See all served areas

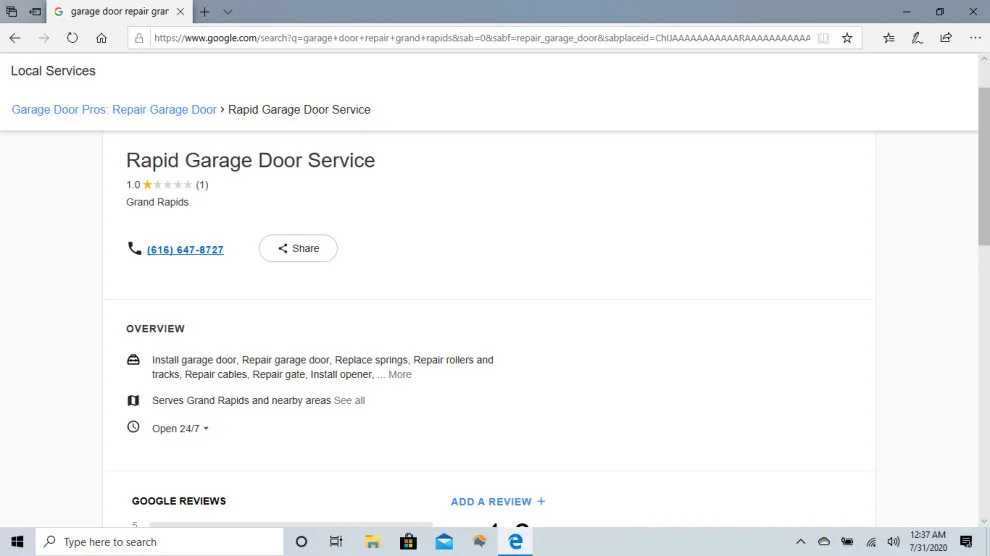349,400
